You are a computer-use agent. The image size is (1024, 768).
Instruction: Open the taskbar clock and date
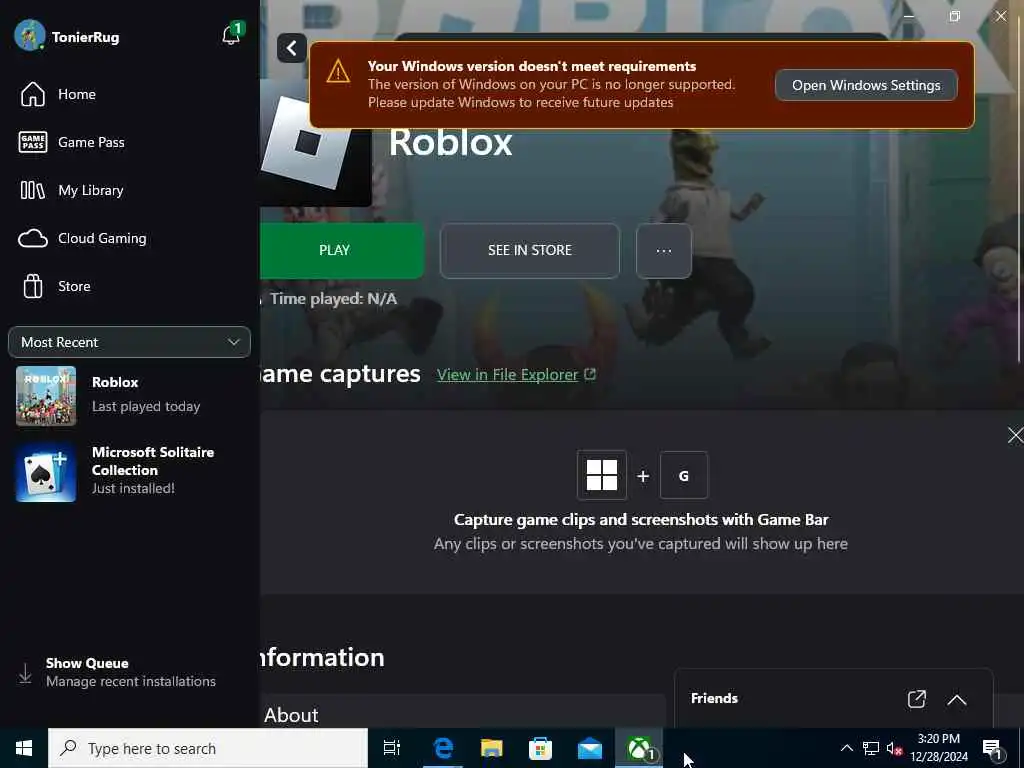tap(939, 748)
